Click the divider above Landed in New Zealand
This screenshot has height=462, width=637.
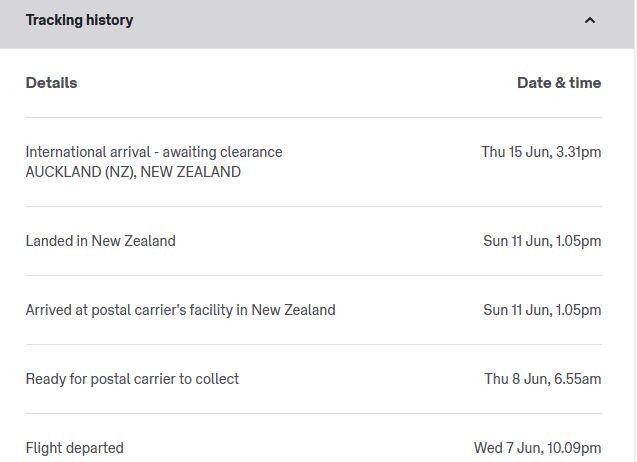[313, 206]
